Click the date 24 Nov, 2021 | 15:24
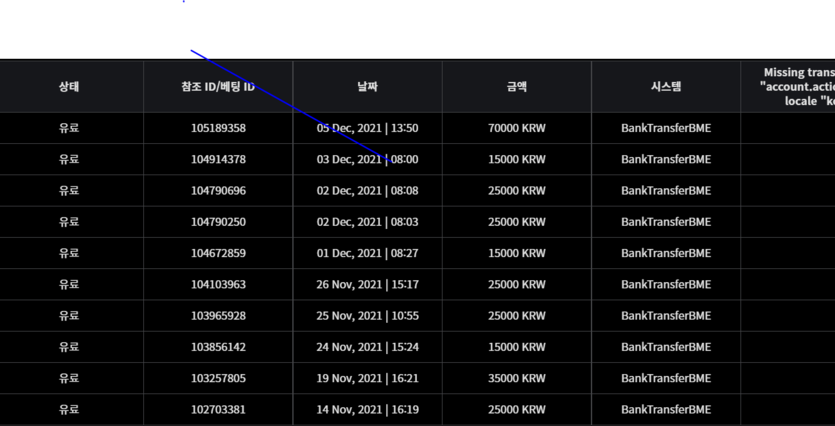Screen dimensions: 835x426 tap(367, 347)
